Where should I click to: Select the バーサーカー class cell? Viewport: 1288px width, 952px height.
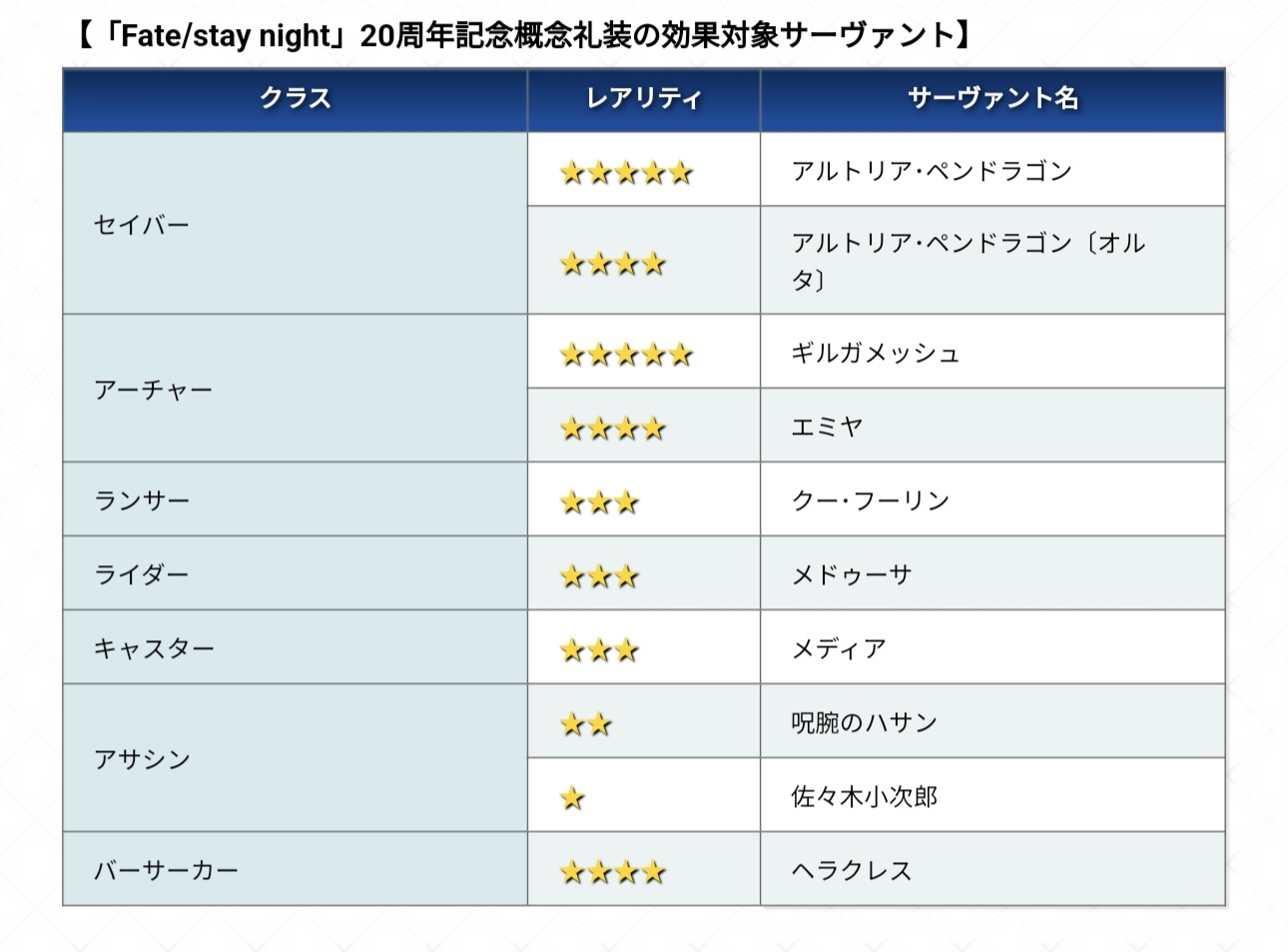coord(166,871)
